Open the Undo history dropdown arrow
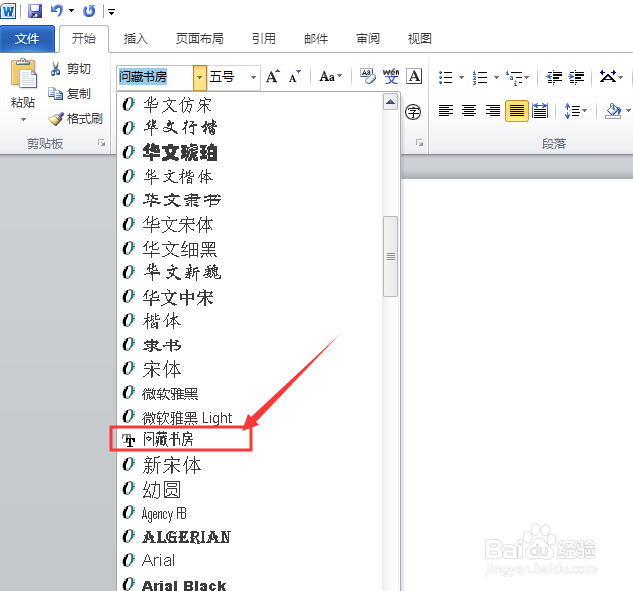This screenshot has height=591, width=633. (71, 11)
